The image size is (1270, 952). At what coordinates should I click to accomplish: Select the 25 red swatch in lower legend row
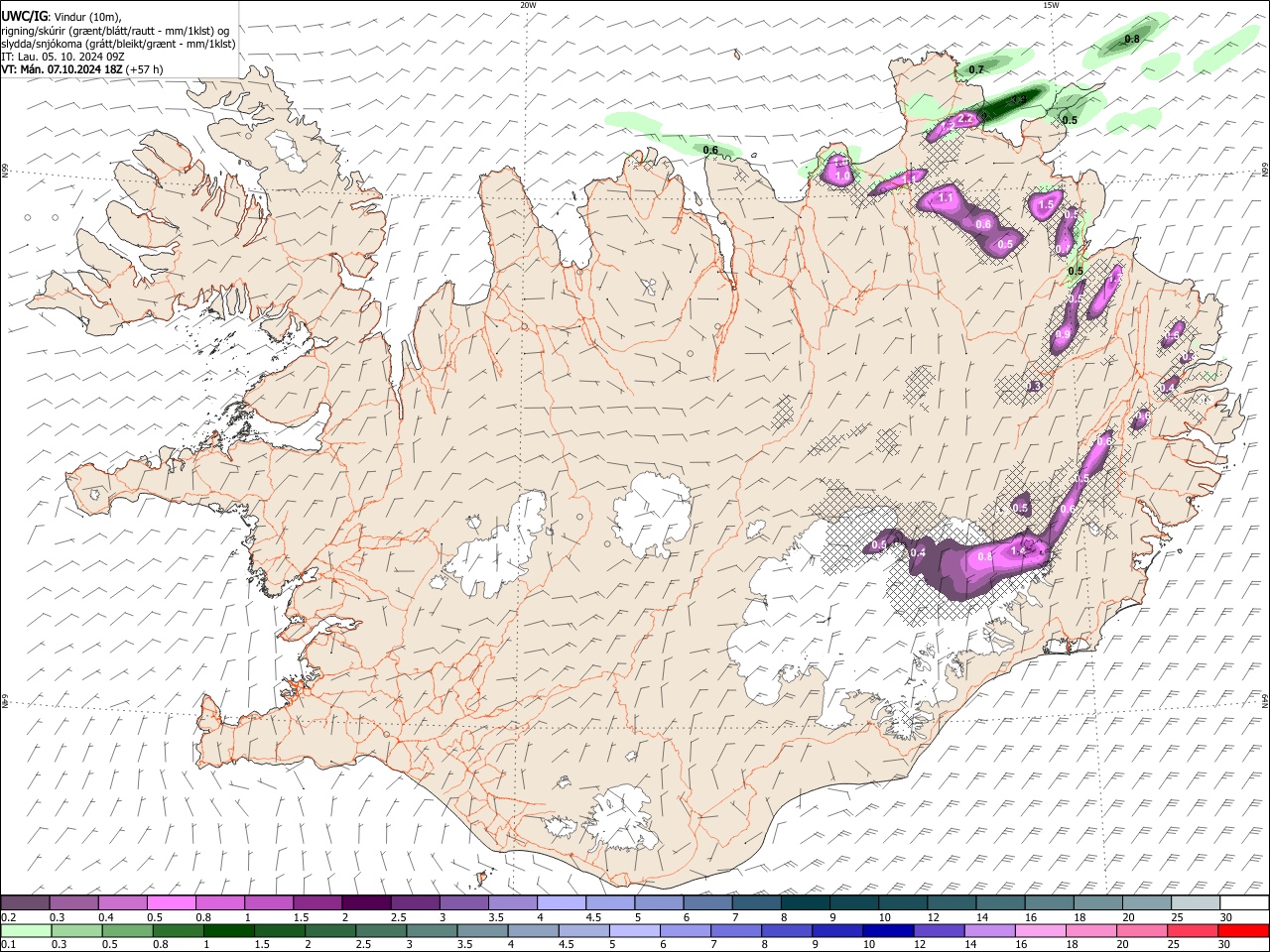coord(1193,930)
